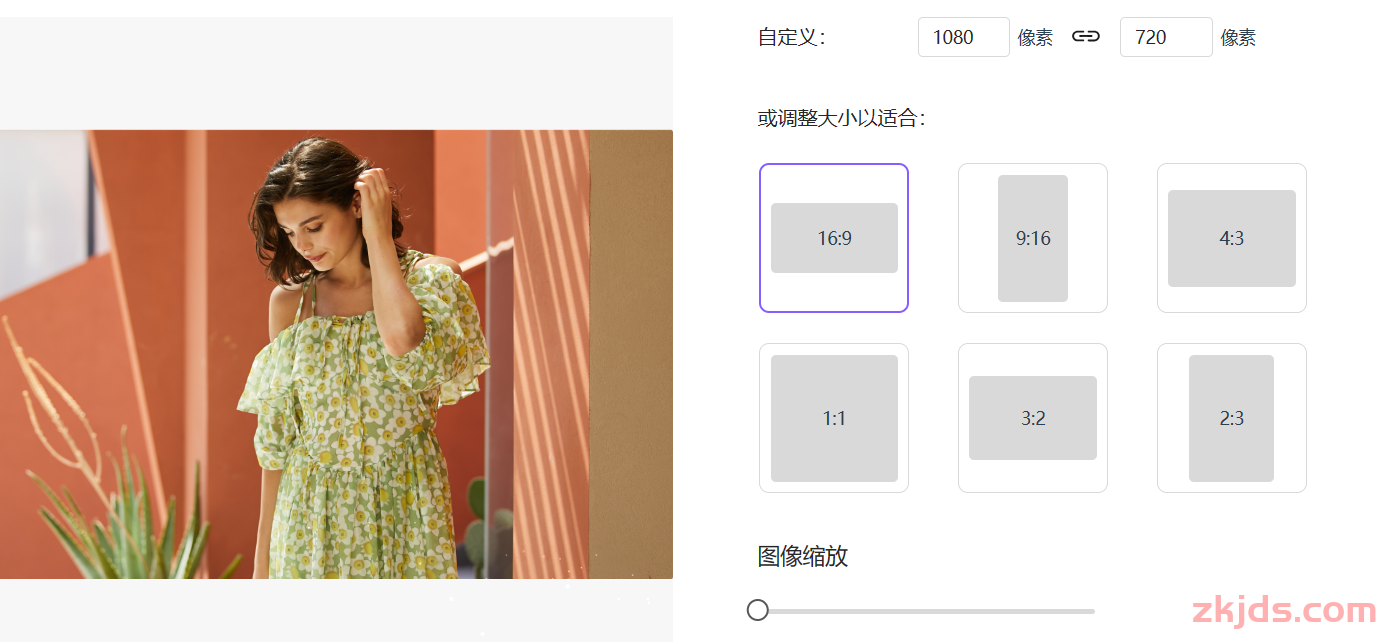Screen dimensions: 1395x642
Task: Click the 或调整大小以适合 heading text
Action: pyautogui.click(x=842, y=119)
